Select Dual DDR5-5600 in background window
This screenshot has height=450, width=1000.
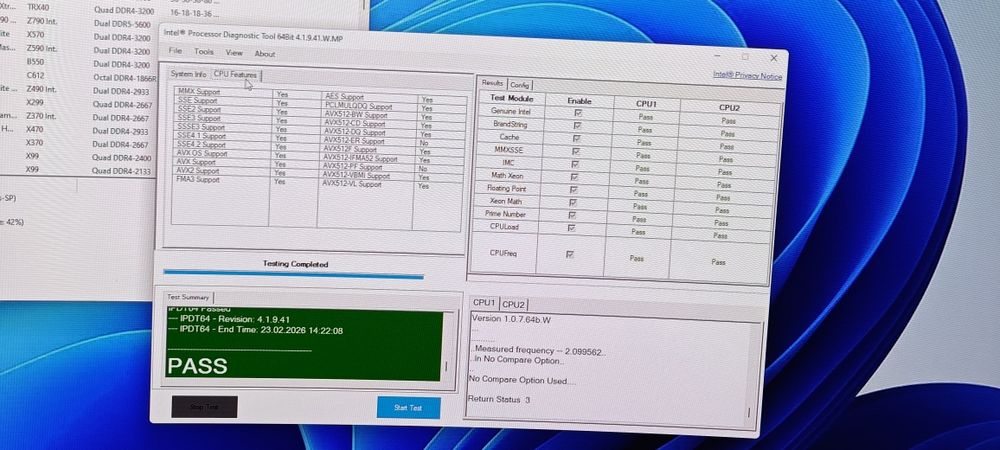coord(122,24)
